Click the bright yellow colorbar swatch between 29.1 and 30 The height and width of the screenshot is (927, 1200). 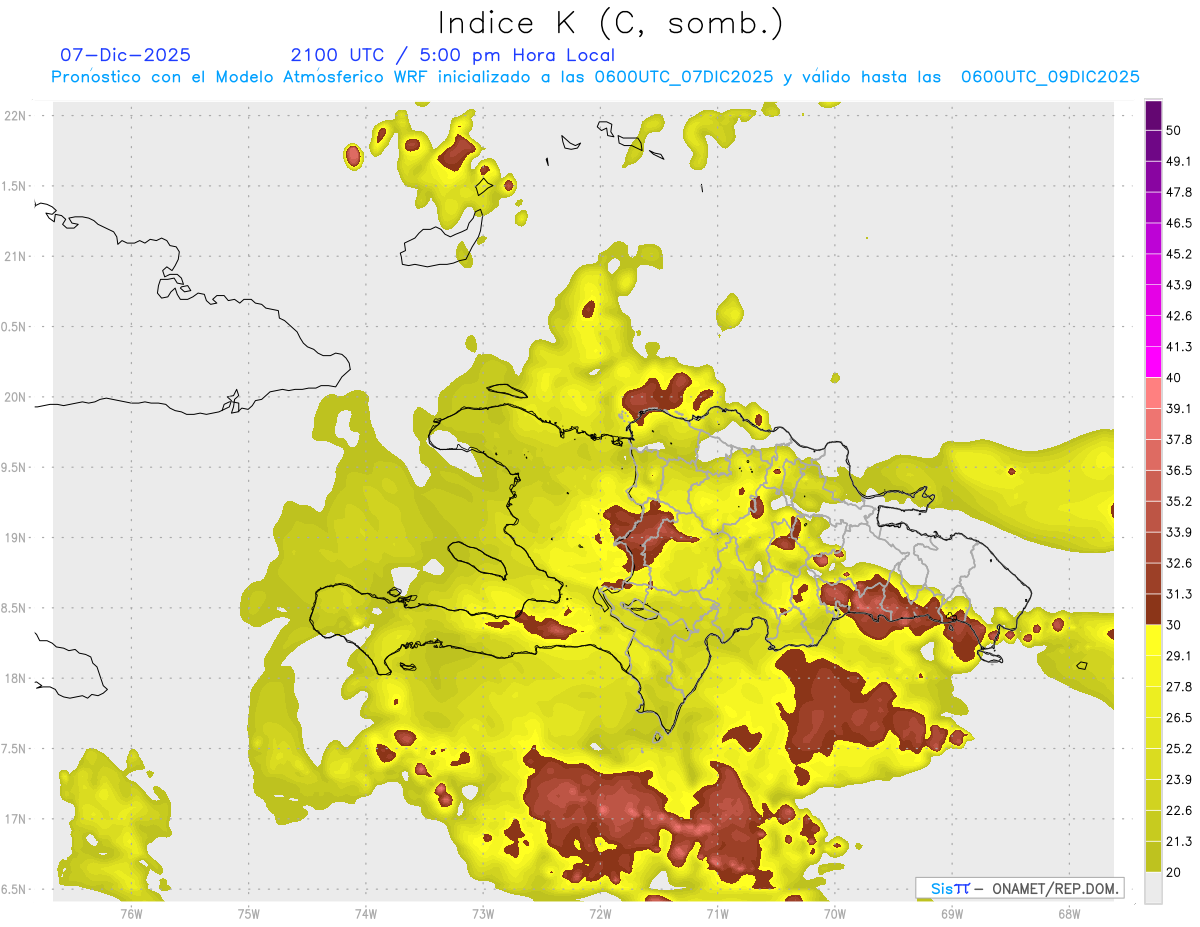tap(1153, 641)
